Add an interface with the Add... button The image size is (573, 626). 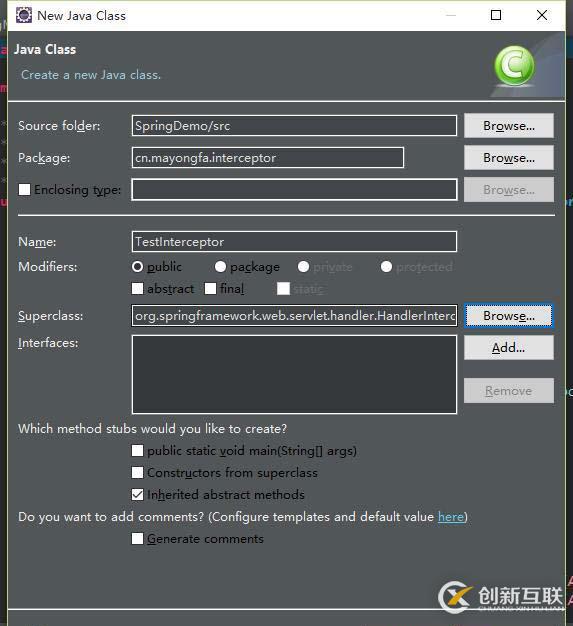pyautogui.click(x=509, y=348)
